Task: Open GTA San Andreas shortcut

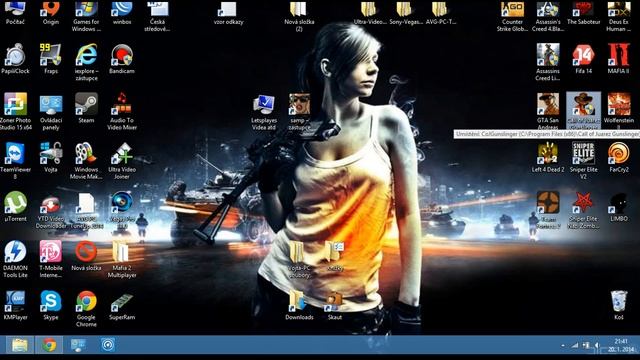Action: coord(548,111)
